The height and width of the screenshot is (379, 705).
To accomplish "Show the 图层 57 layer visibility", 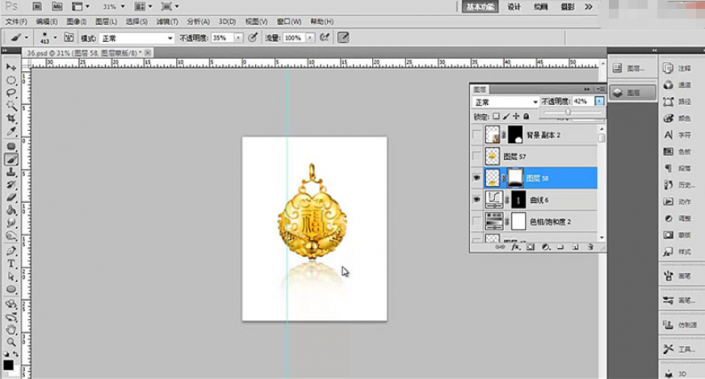I will click(477, 156).
